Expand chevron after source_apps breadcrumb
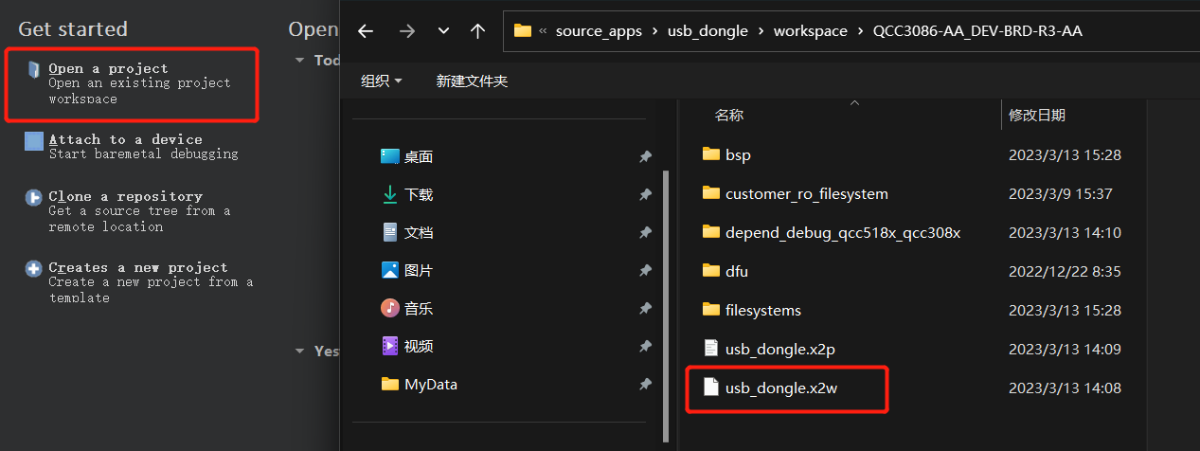Image resolution: width=1200 pixels, height=451 pixels. [654, 31]
